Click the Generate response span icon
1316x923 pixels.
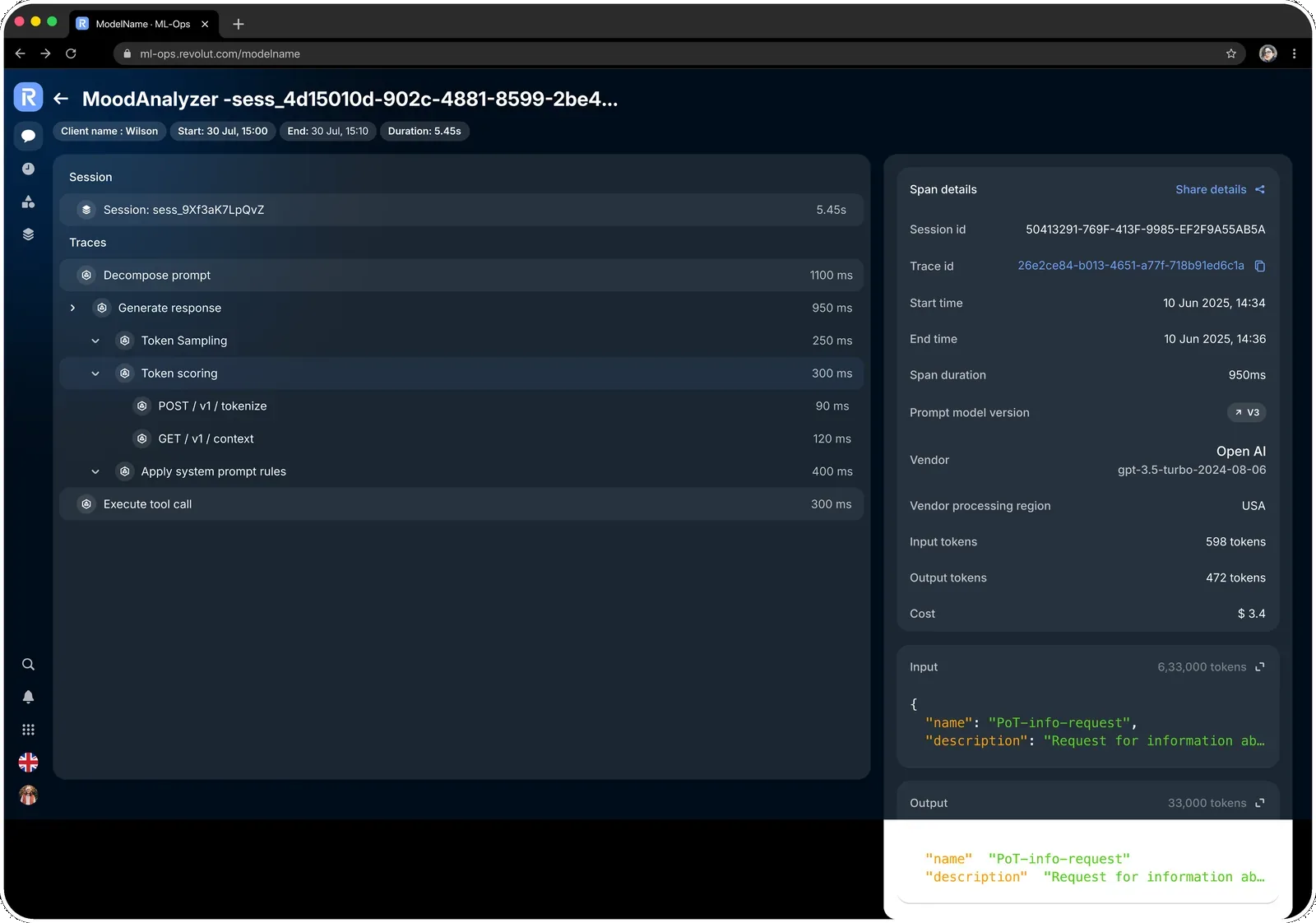[101, 308]
